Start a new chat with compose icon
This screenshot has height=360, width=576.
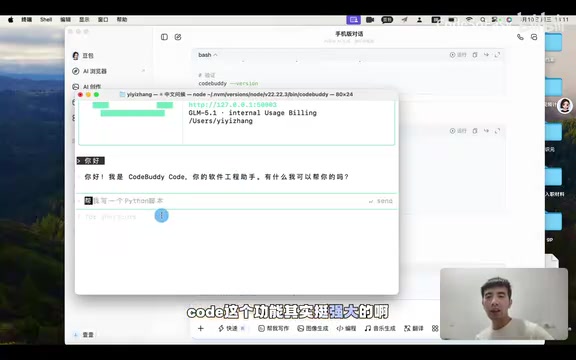pos(178,37)
